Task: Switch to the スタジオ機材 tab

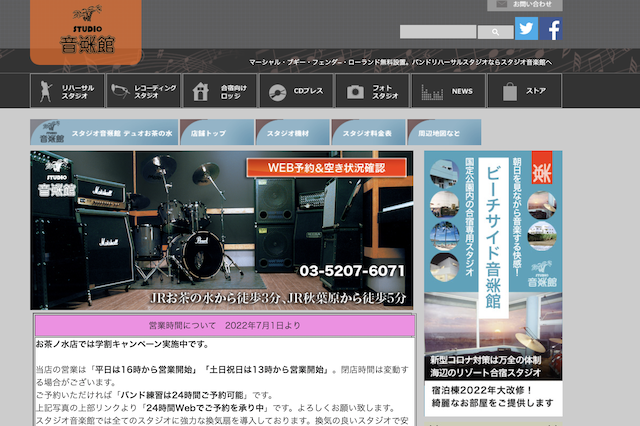Action: pos(292,133)
